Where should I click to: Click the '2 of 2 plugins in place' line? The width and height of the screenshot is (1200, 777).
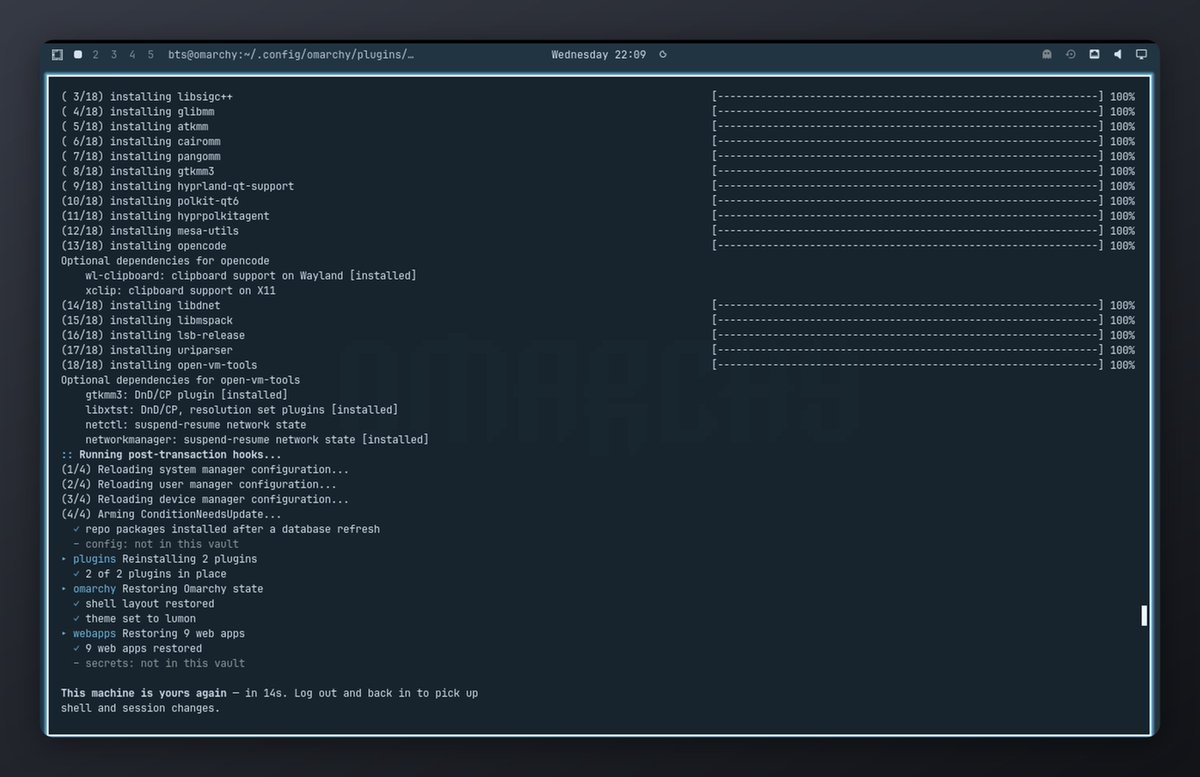[x=150, y=574]
